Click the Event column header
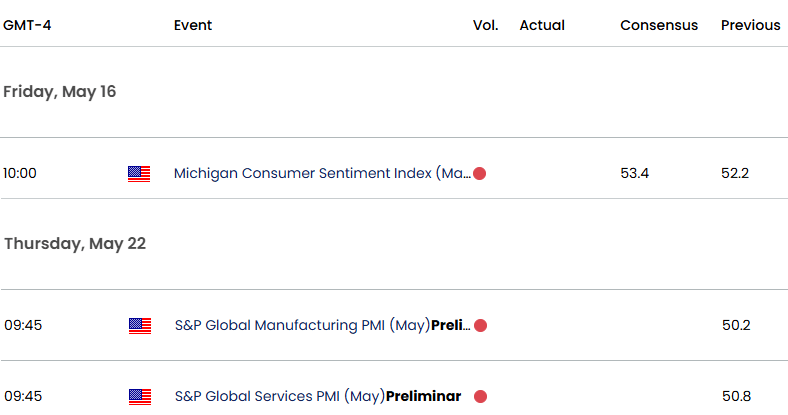This screenshot has width=788, height=415. 193,25
